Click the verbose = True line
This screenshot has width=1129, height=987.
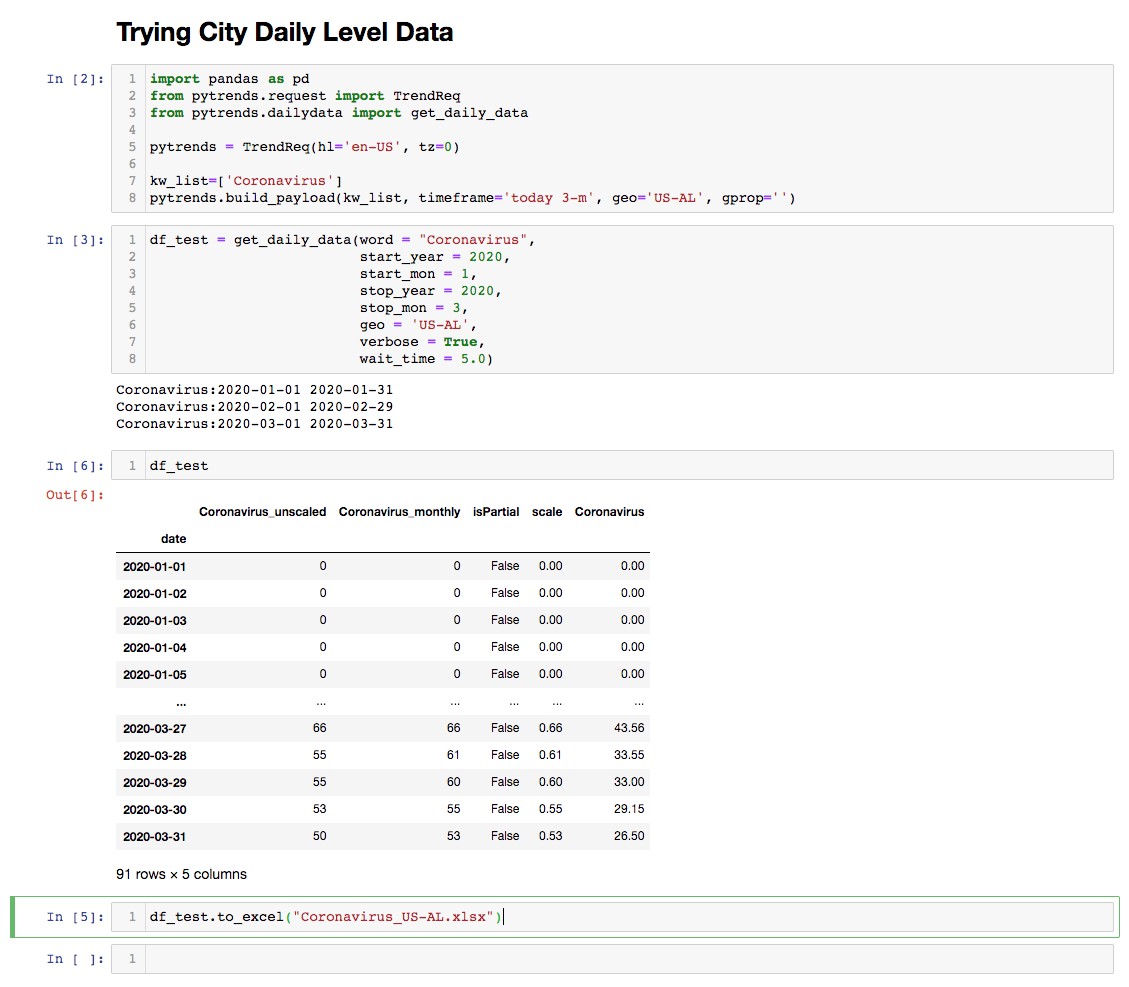tap(422, 342)
